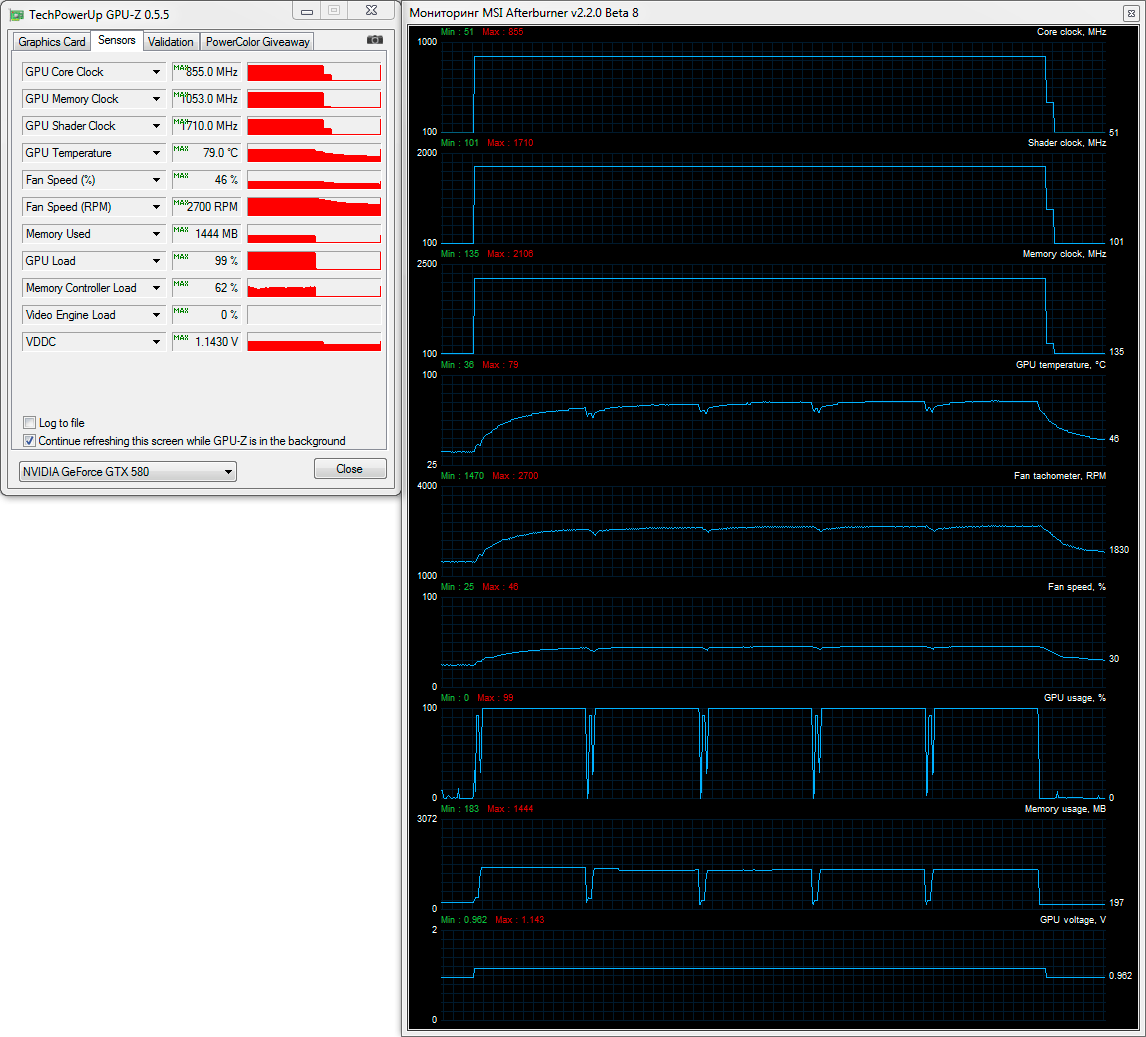Click the GPU voltage, V graph in Afterburner
Image resolution: width=1146 pixels, height=1037 pixels.
tap(773, 976)
